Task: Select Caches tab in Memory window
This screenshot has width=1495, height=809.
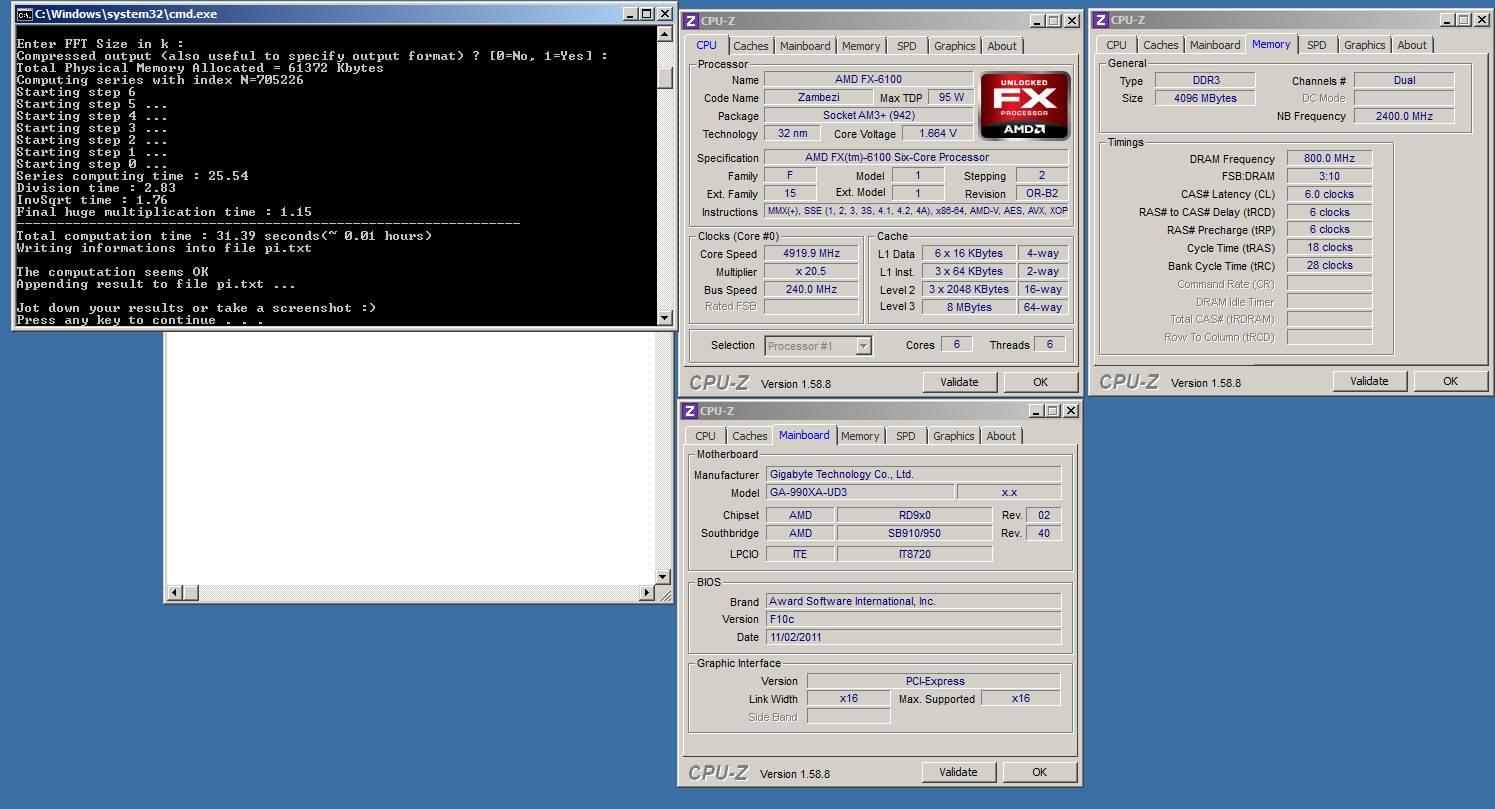Action: click(1161, 45)
